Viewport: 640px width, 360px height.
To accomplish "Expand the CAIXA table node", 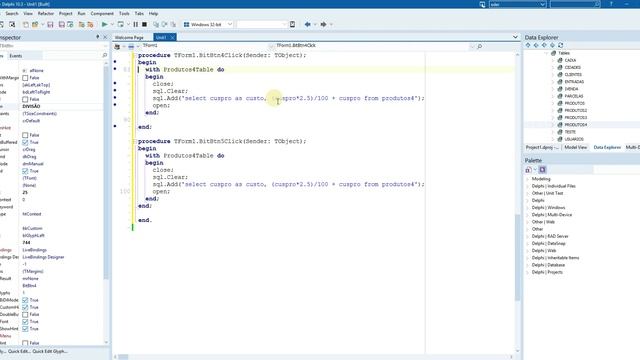I will pos(553,60).
